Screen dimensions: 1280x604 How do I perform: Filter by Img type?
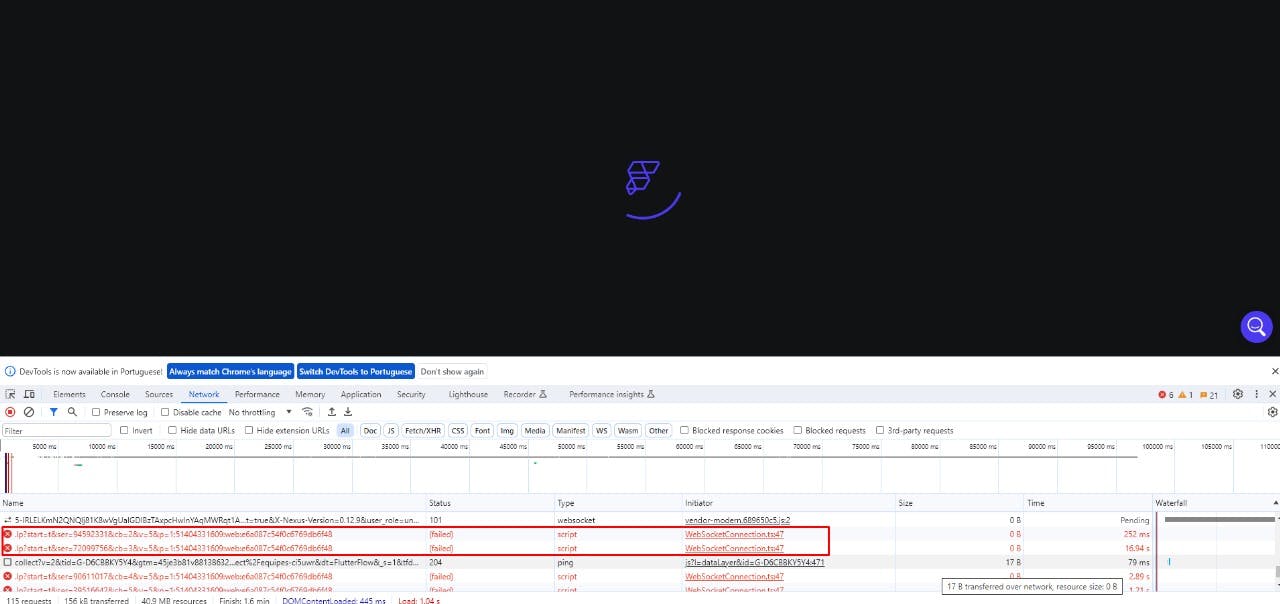point(507,431)
